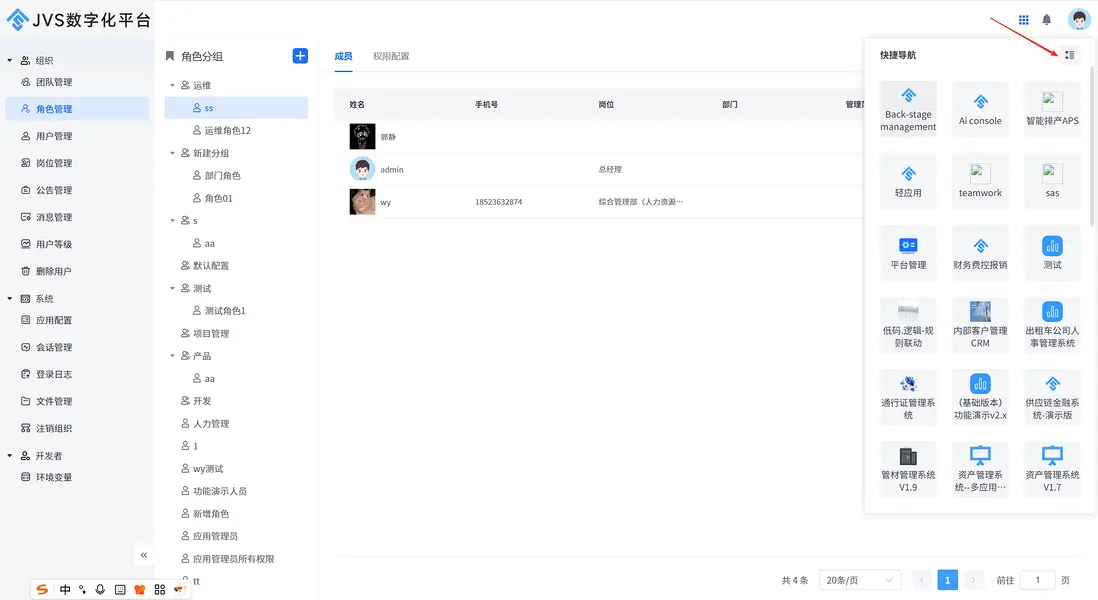The height and width of the screenshot is (600, 1098).
Task: Open 环境变量 in sidebar
Action: pos(77,477)
